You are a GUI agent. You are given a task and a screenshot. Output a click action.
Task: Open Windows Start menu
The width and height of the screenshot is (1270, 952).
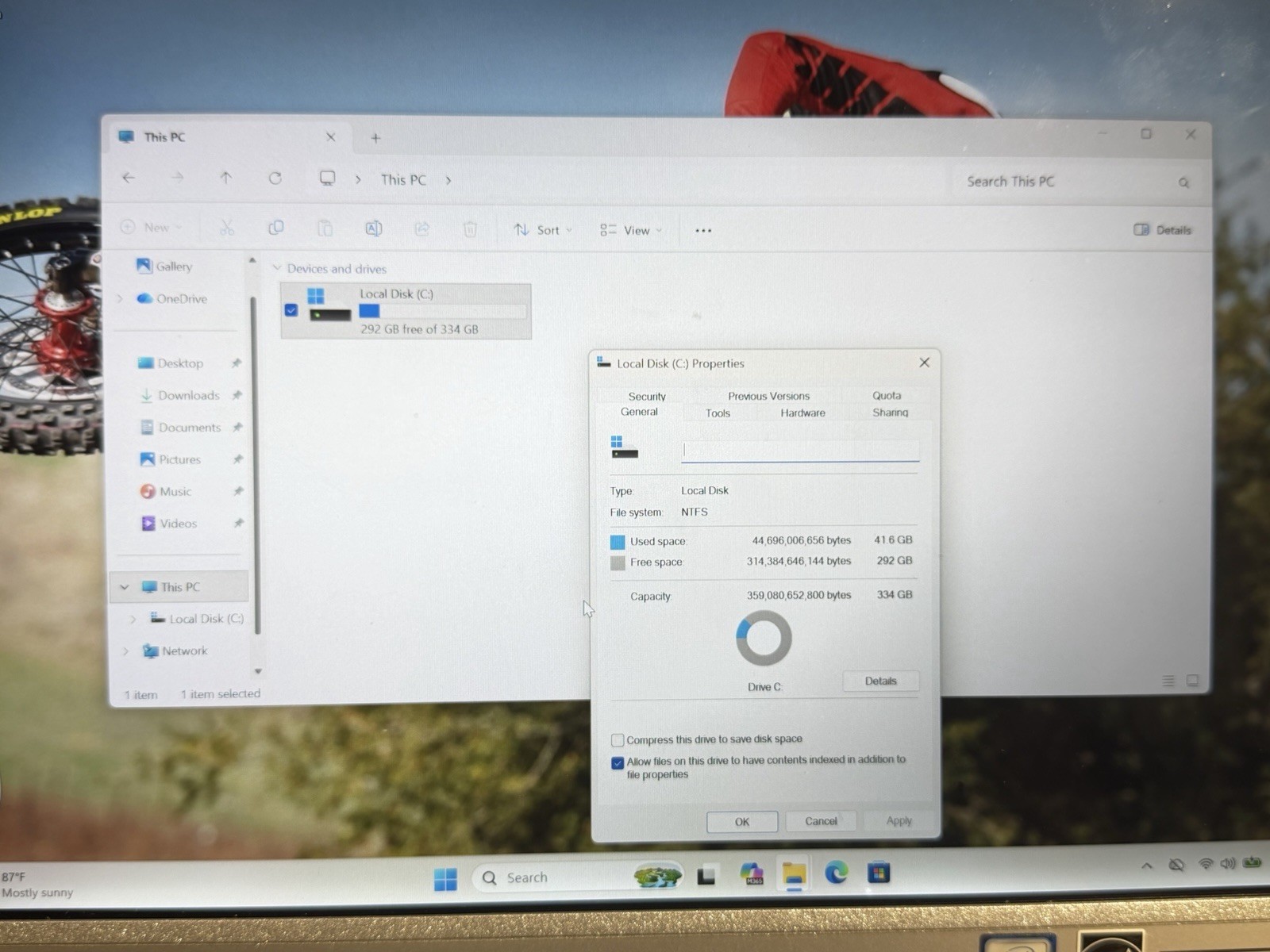pyautogui.click(x=445, y=878)
